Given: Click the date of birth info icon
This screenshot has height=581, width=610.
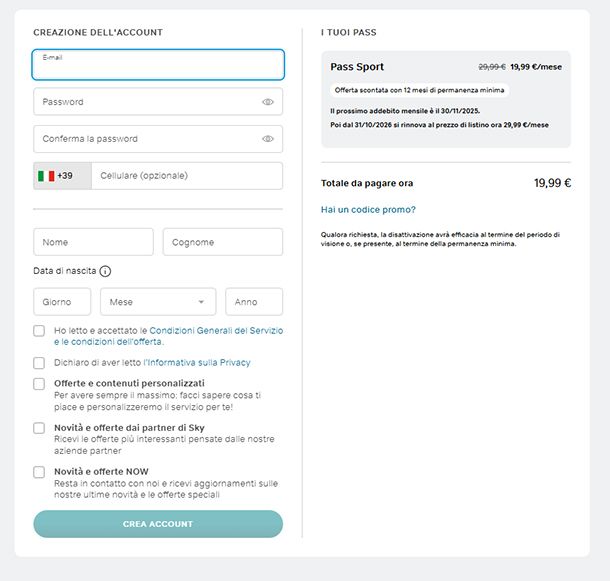Looking at the screenshot, I should click(x=105, y=271).
